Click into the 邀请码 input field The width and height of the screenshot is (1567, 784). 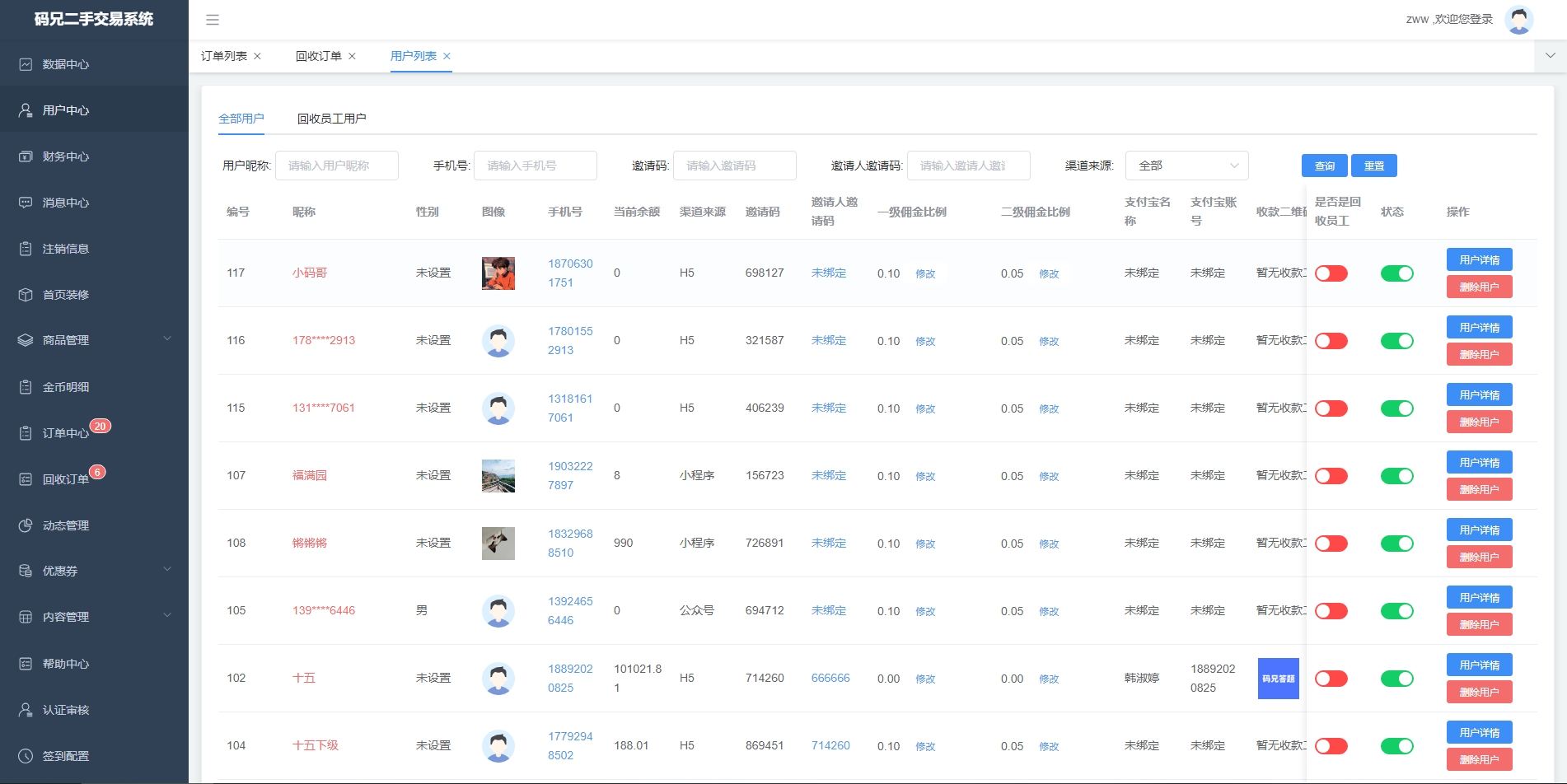735,166
